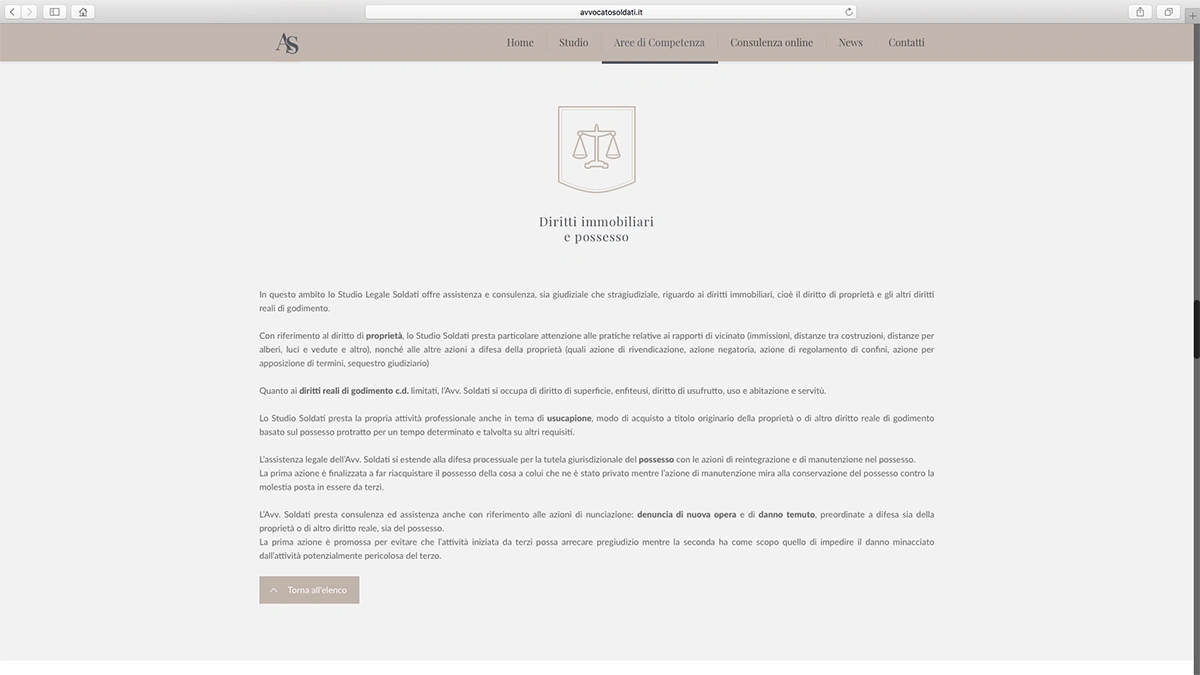
Task: Click the bold phrase diritti reali di godimento c.d.
Action: tap(354, 391)
